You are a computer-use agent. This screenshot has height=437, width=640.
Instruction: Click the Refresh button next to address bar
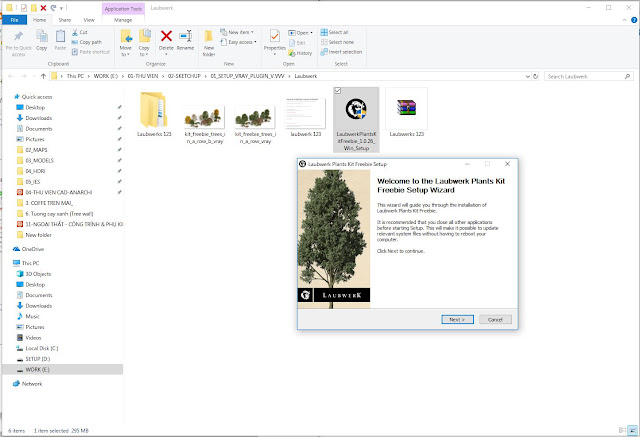[x=536, y=76]
